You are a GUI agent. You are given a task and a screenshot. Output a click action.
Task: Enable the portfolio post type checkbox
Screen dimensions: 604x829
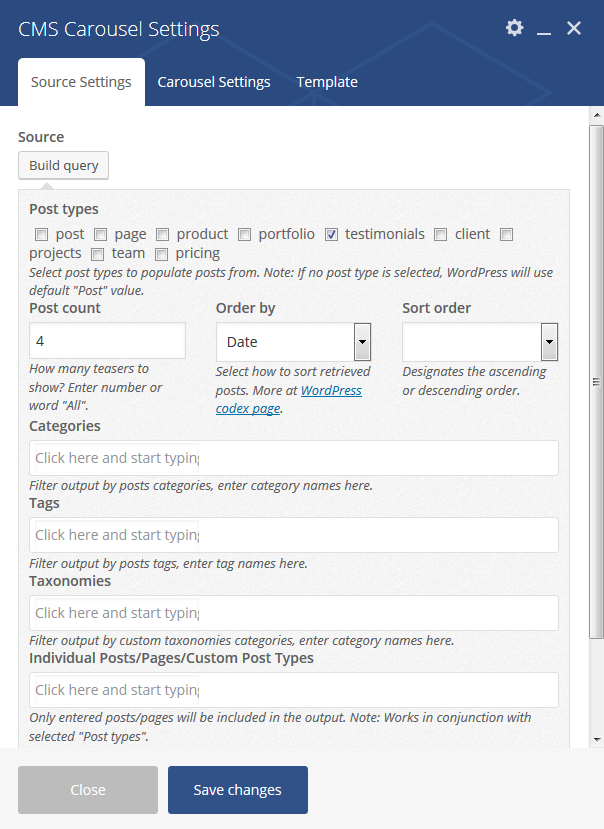(x=244, y=235)
